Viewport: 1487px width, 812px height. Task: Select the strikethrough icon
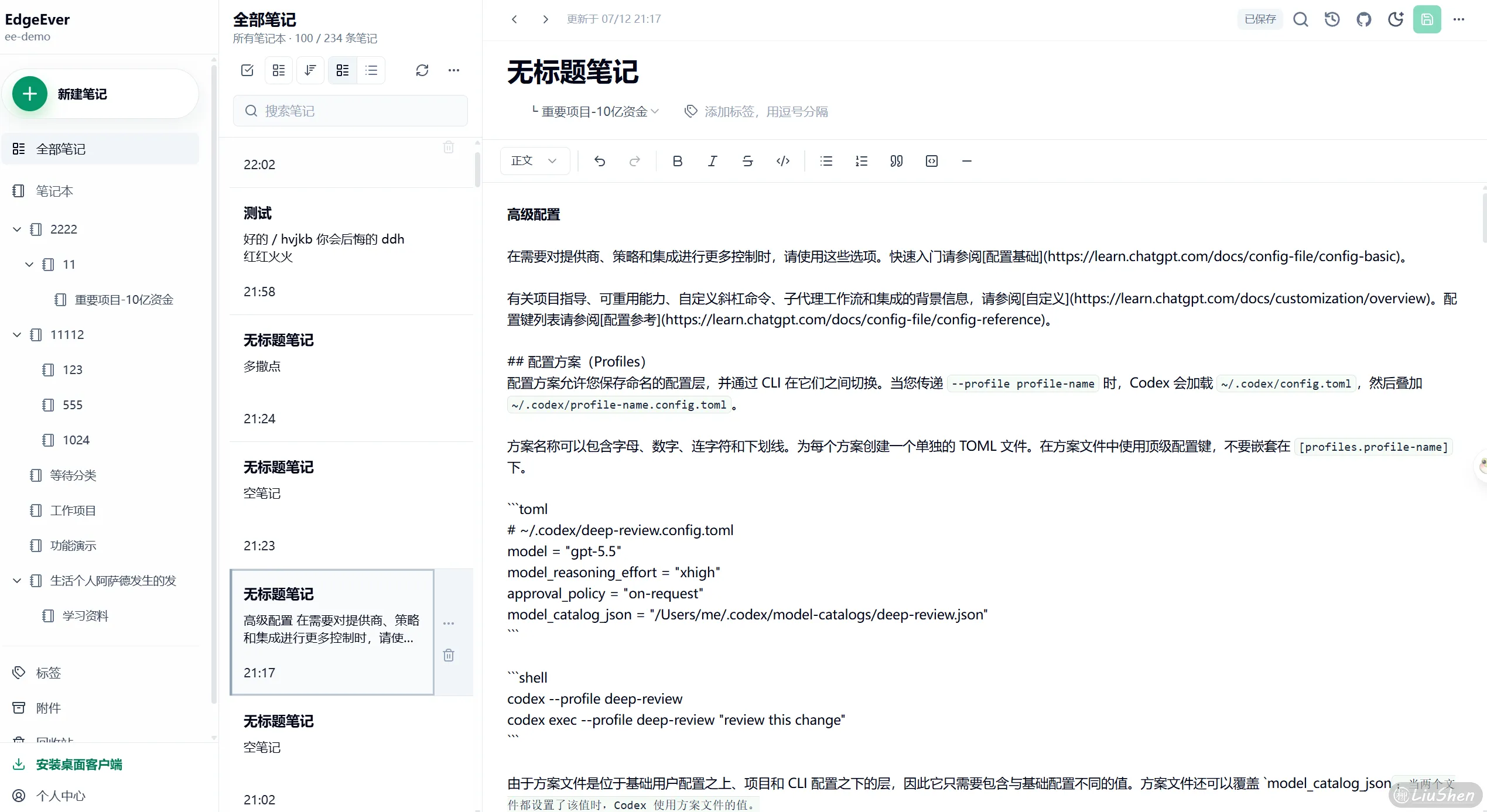click(x=747, y=161)
